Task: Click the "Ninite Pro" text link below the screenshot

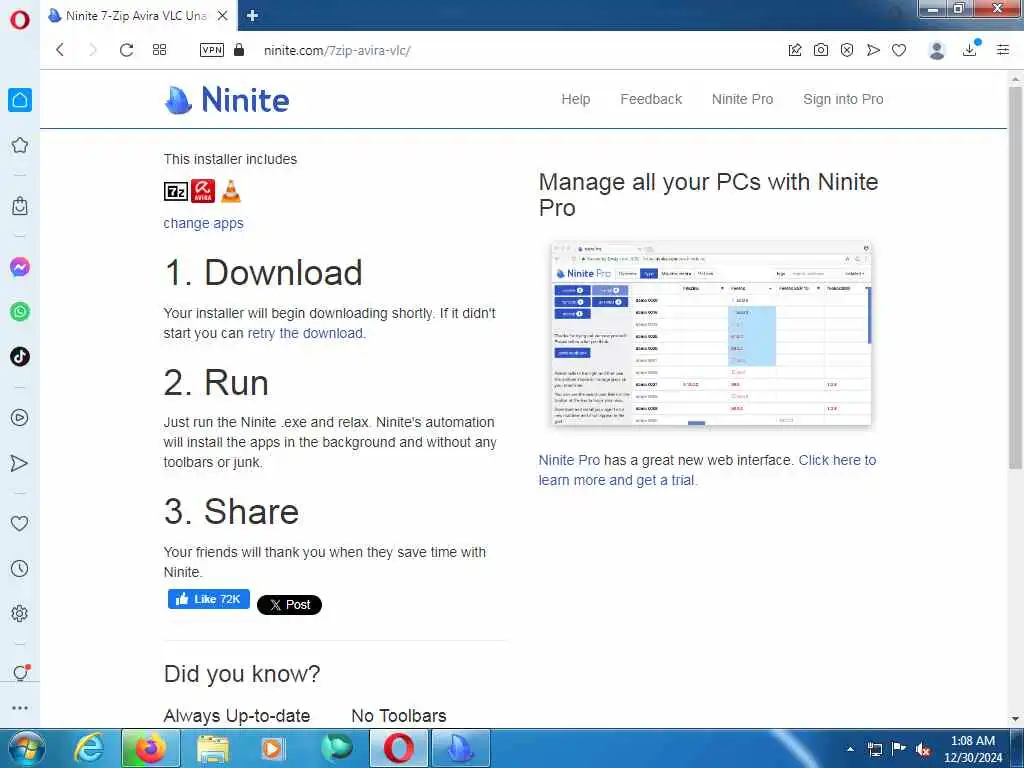Action: (569, 460)
